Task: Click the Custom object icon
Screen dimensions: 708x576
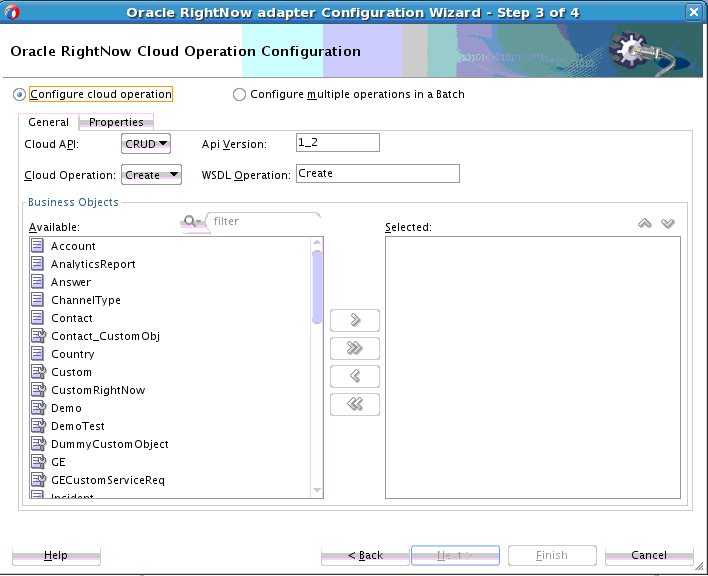Action: tap(38, 372)
